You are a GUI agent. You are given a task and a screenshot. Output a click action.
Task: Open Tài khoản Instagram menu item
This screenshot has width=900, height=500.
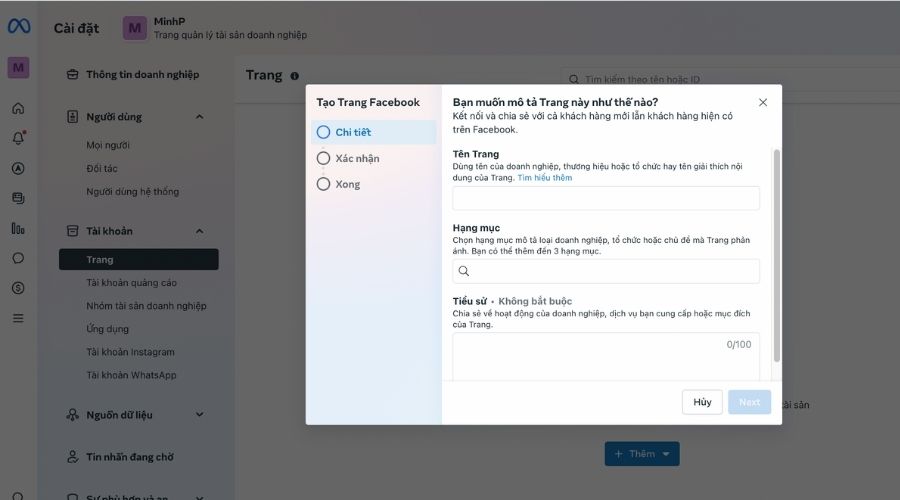[130, 352]
